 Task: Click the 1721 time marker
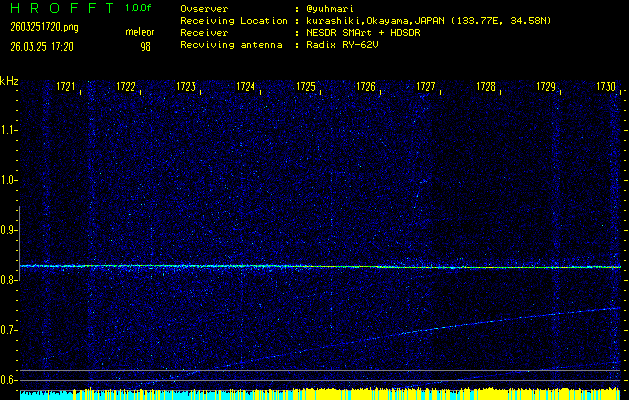point(66,88)
